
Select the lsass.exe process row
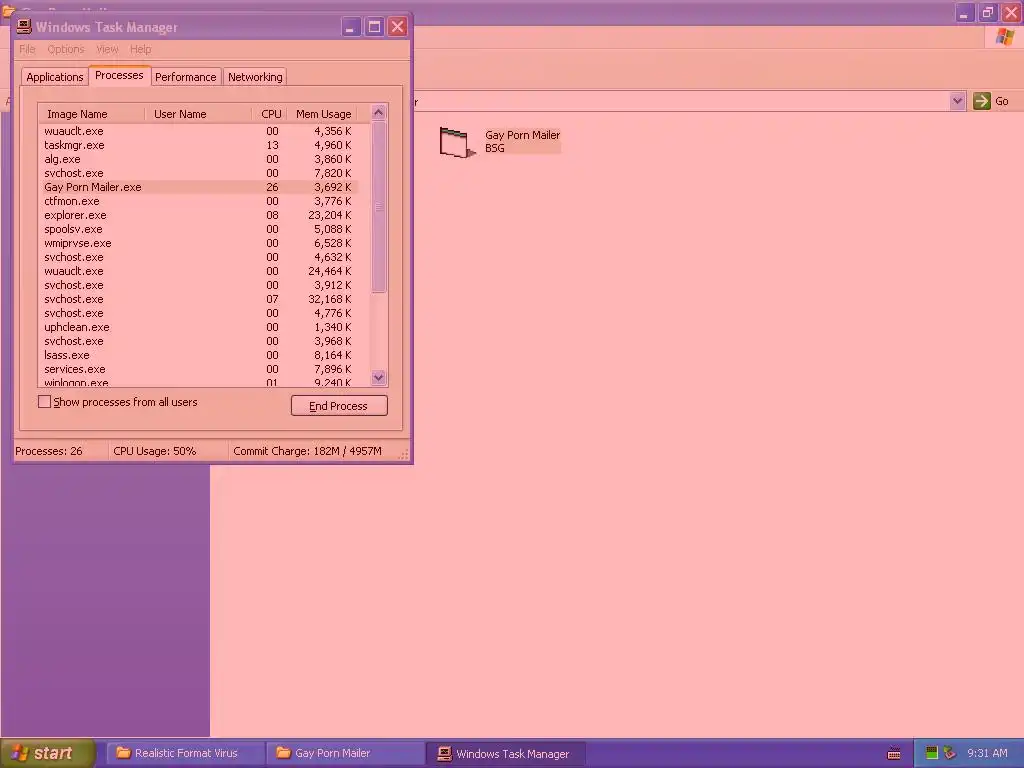point(199,355)
